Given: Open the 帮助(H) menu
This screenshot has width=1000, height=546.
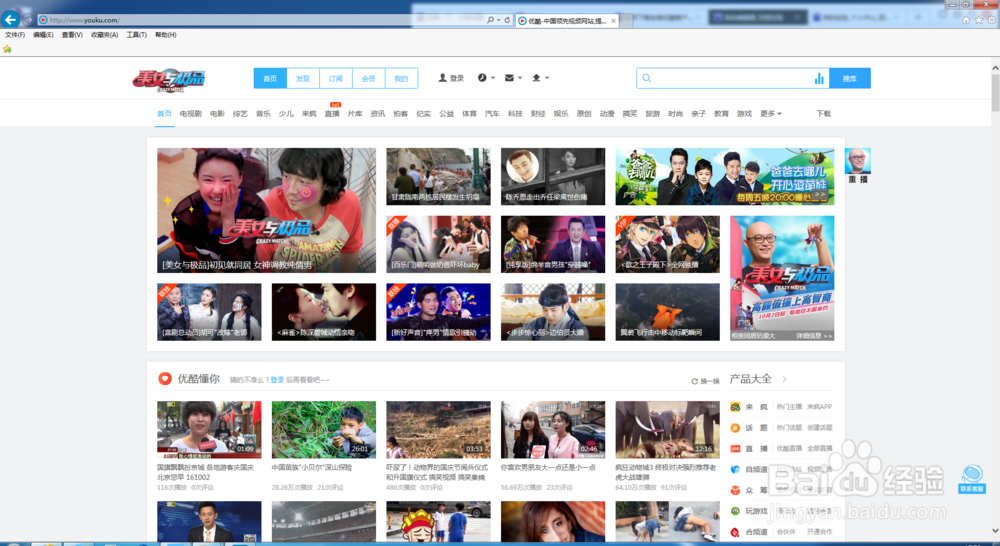Looking at the screenshot, I should [x=166, y=35].
